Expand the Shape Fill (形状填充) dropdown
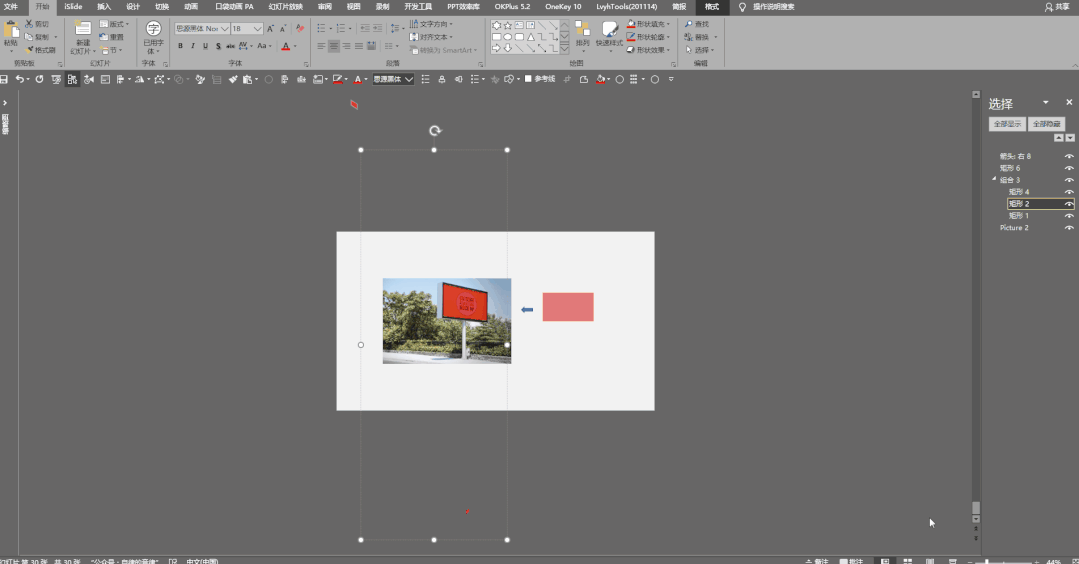1079x564 pixels. pos(668,24)
